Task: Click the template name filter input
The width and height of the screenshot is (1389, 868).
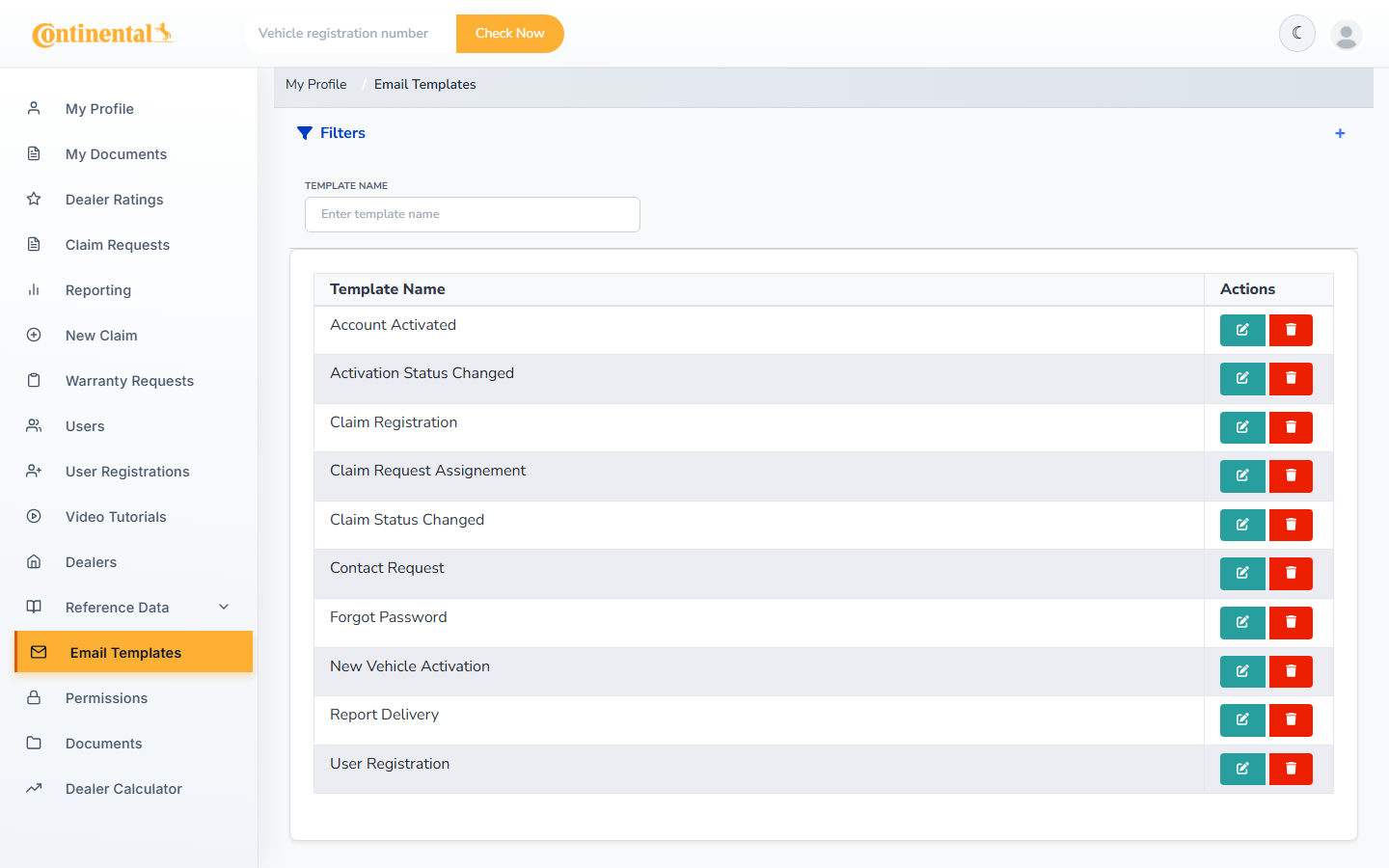Action: coord(473,214)
